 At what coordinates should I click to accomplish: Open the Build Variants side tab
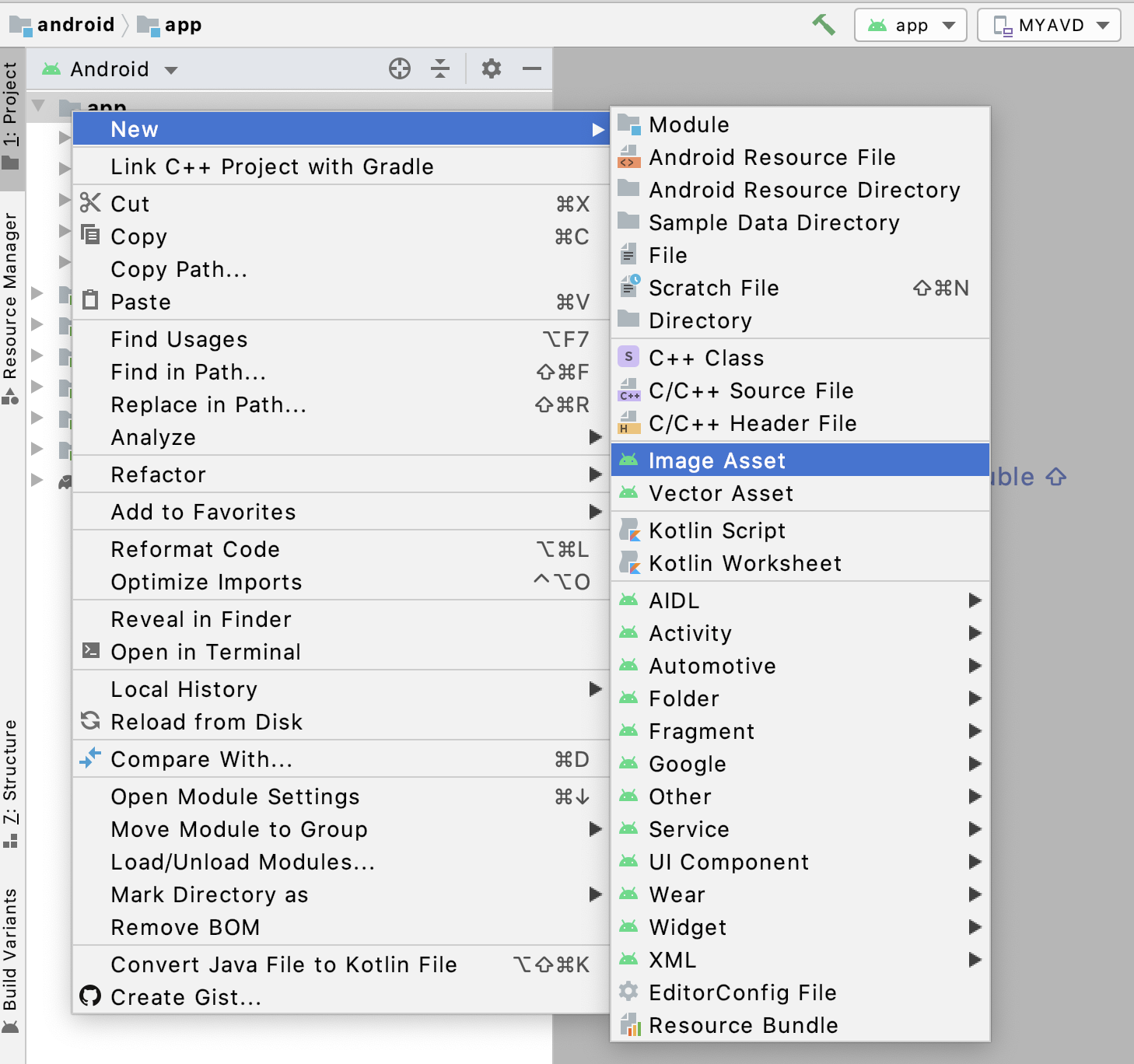(x=11, y=961)
